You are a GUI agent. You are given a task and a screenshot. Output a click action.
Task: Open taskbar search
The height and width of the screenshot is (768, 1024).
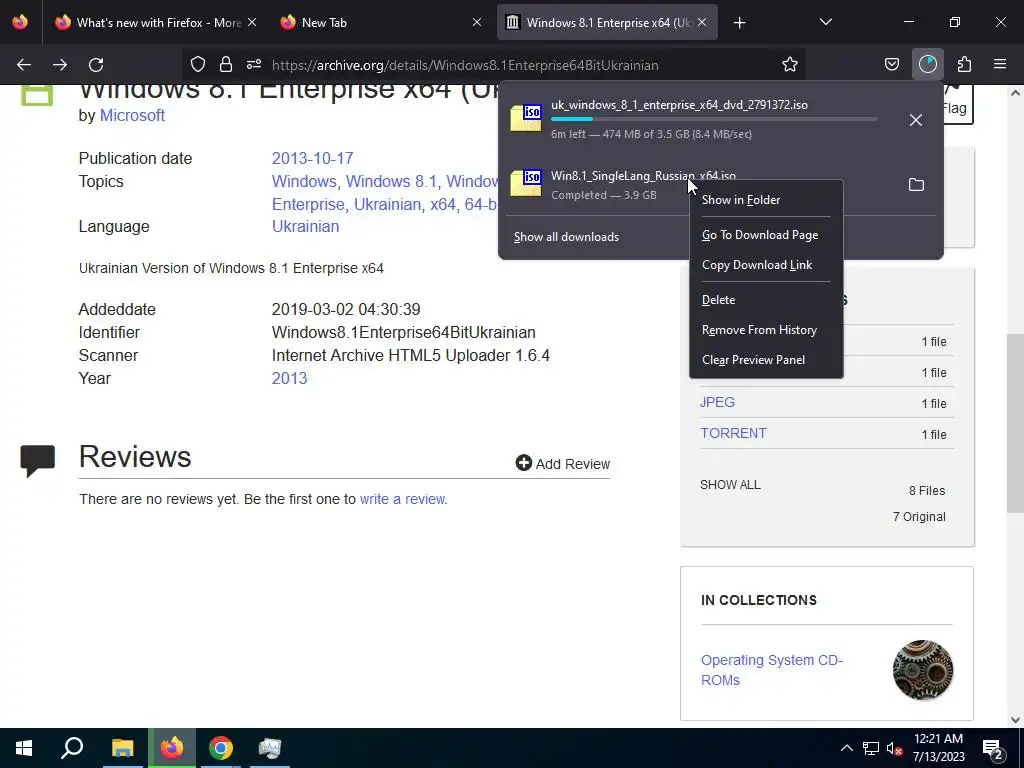(72, 748)
